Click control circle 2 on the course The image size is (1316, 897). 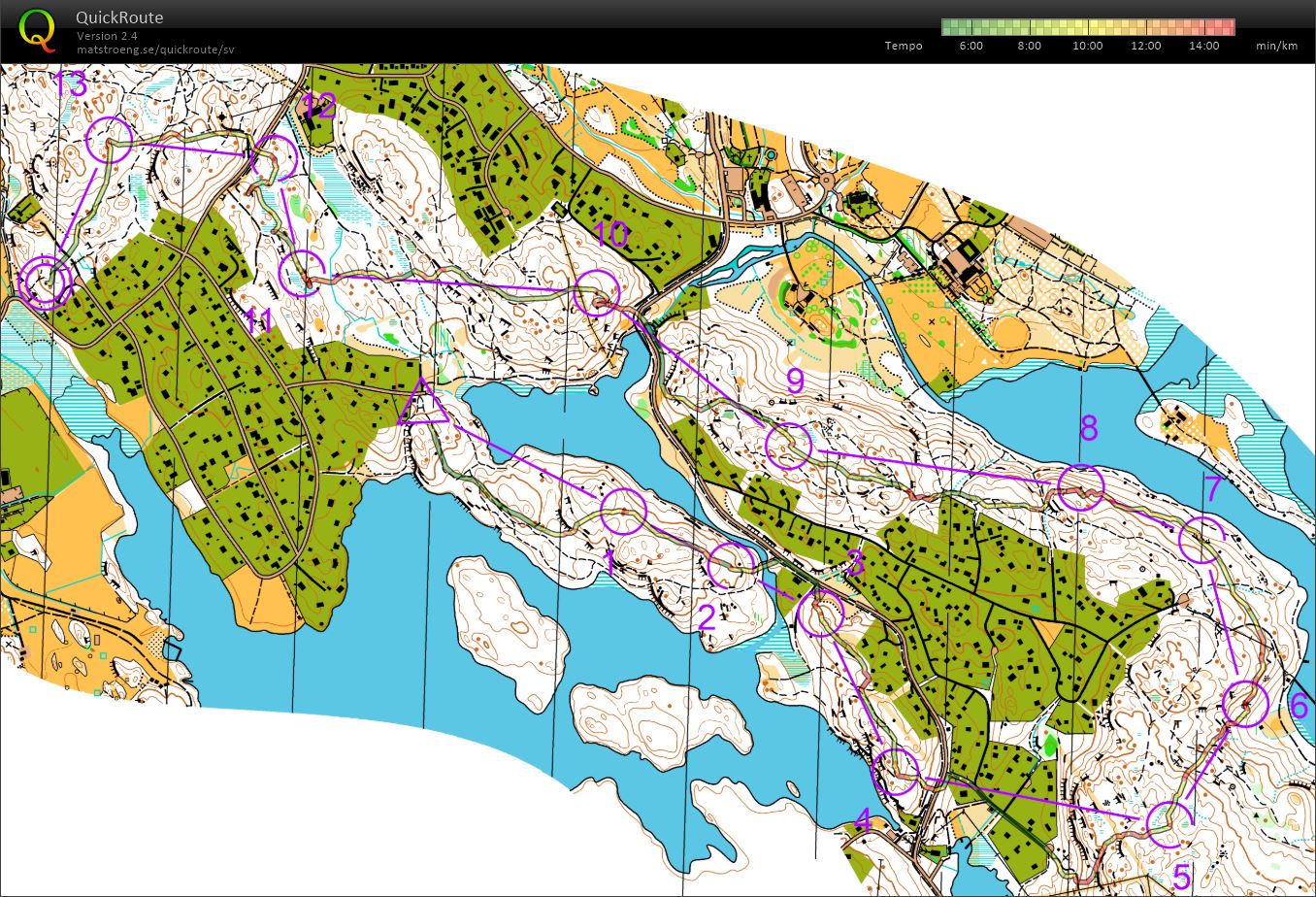click(732, 566)
